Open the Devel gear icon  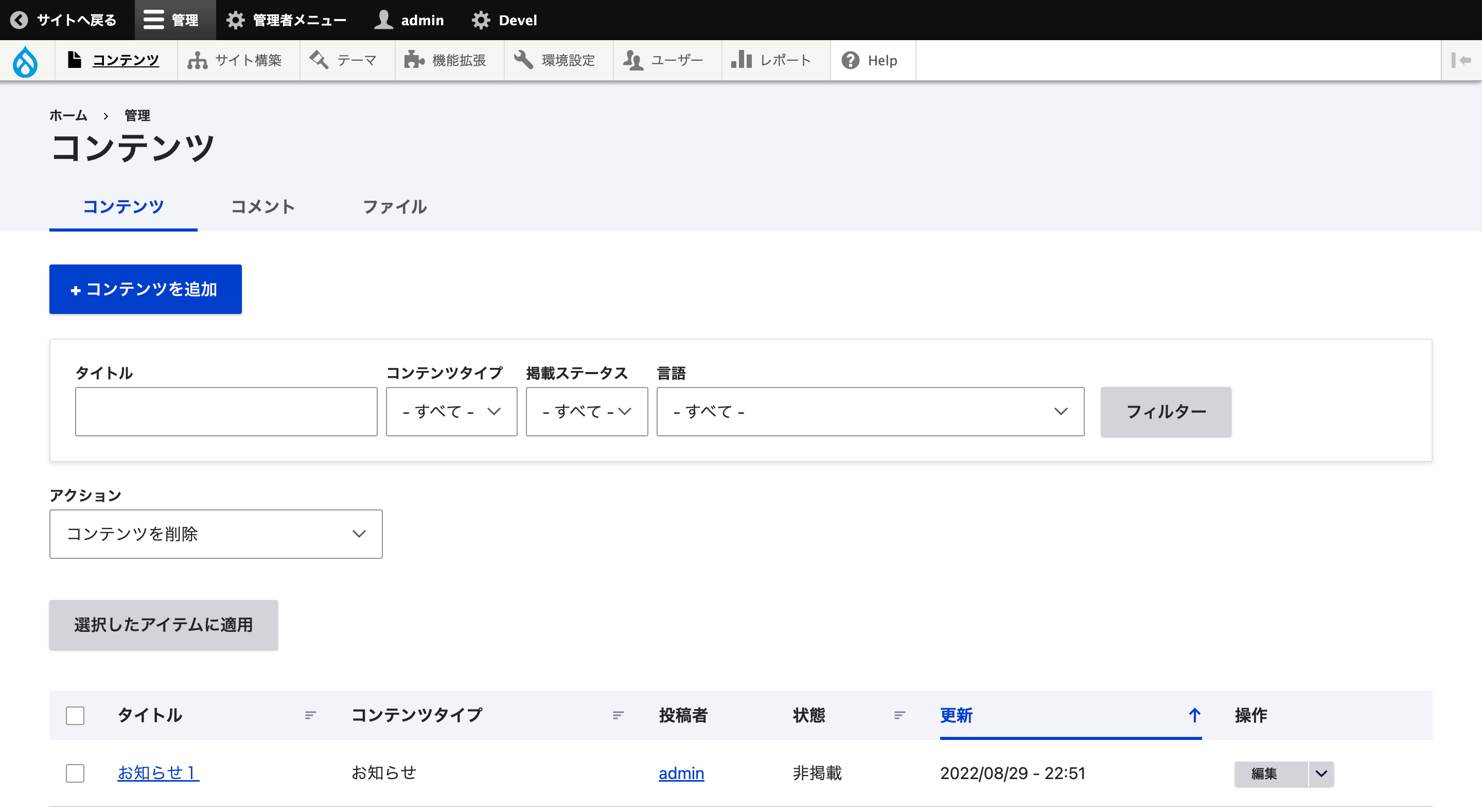click(x=481, y=20)
